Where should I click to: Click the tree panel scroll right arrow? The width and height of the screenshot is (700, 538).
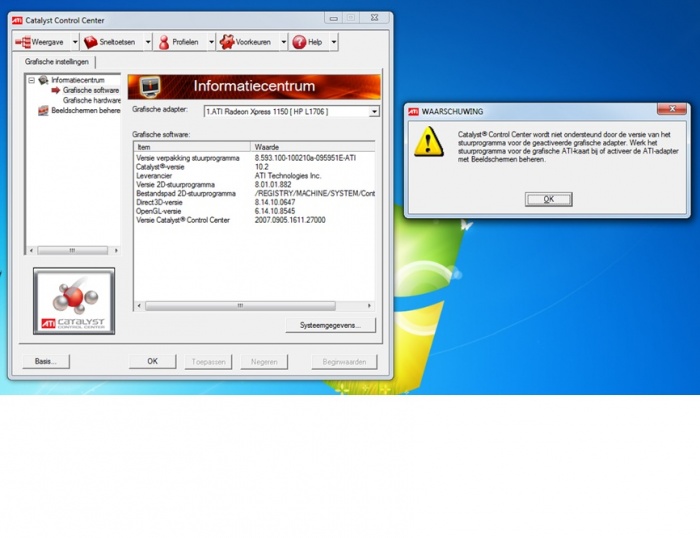(x=116, y=250)
